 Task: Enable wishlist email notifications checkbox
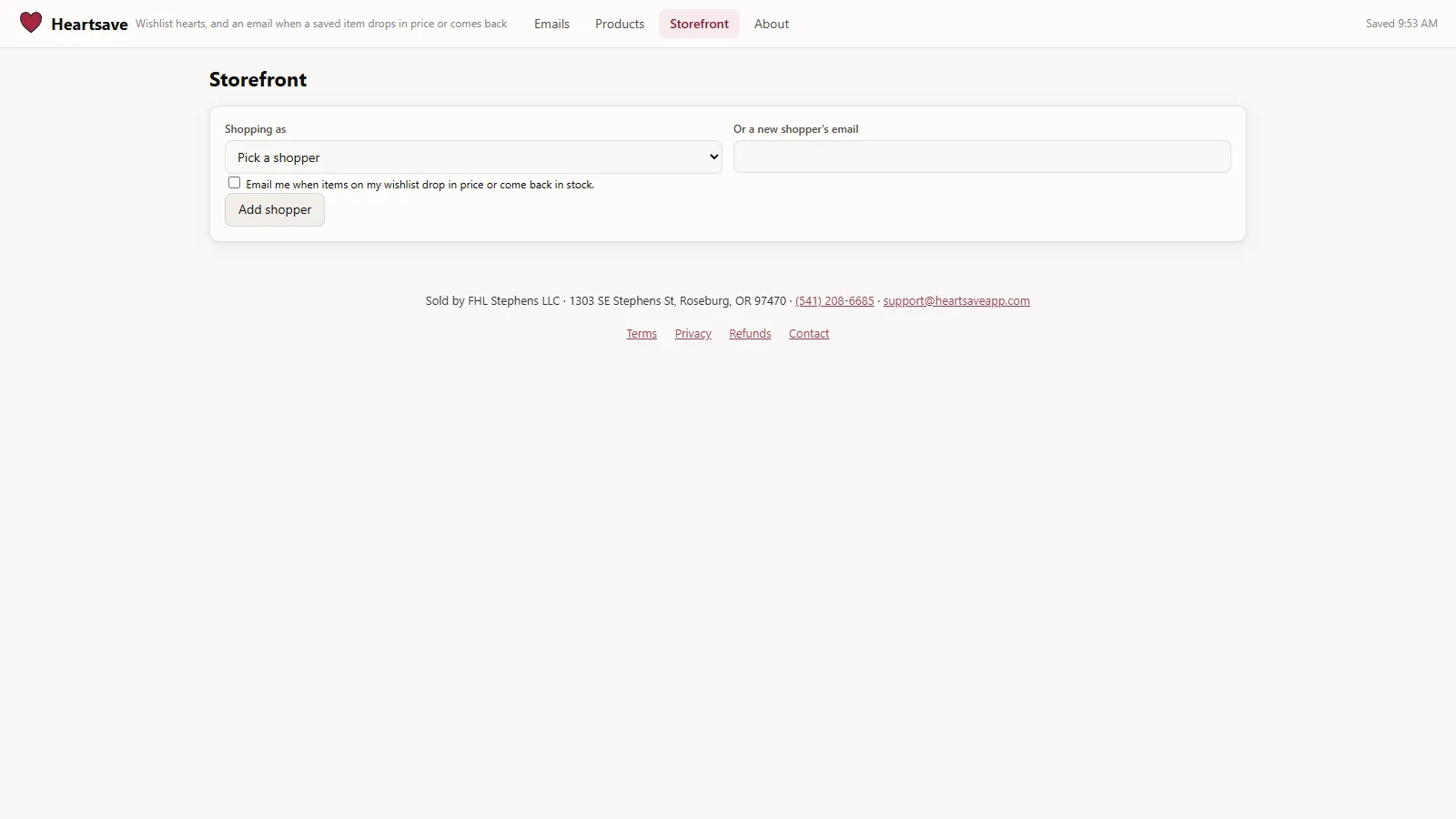tap(234, 183)
